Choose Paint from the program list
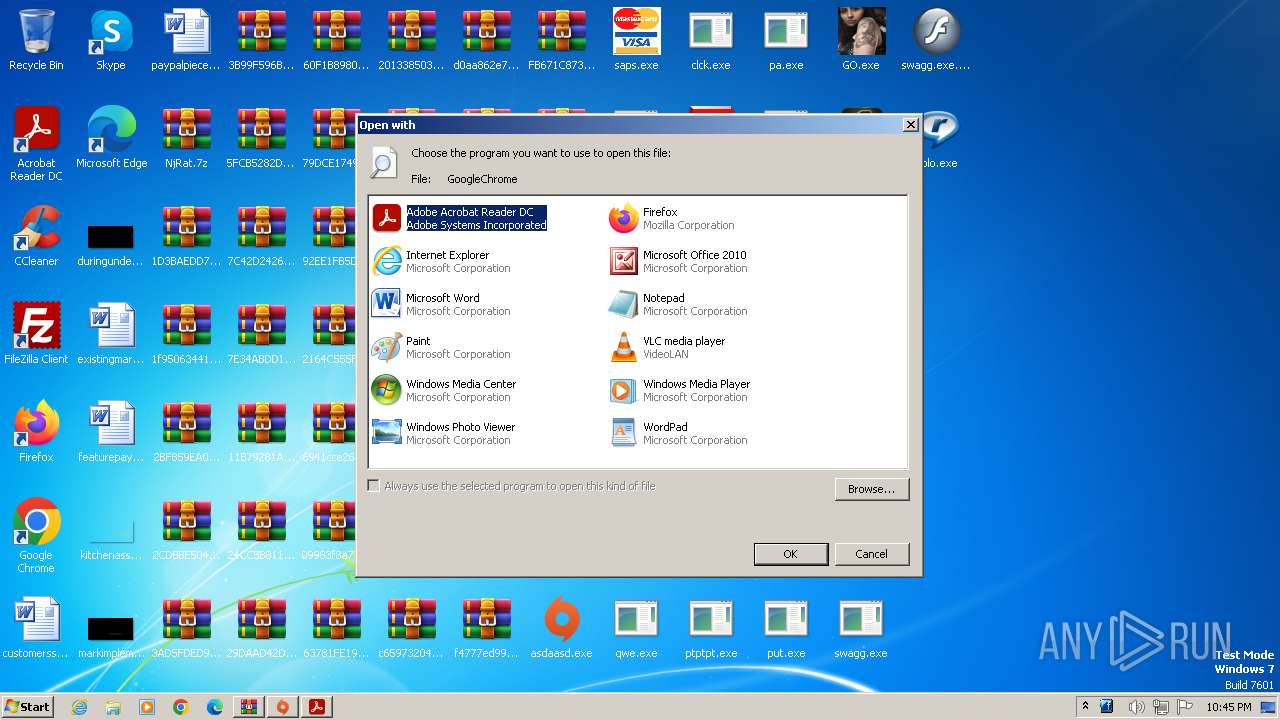The height and width of the screenshot is (720, 1280). (x=441, y=347)
